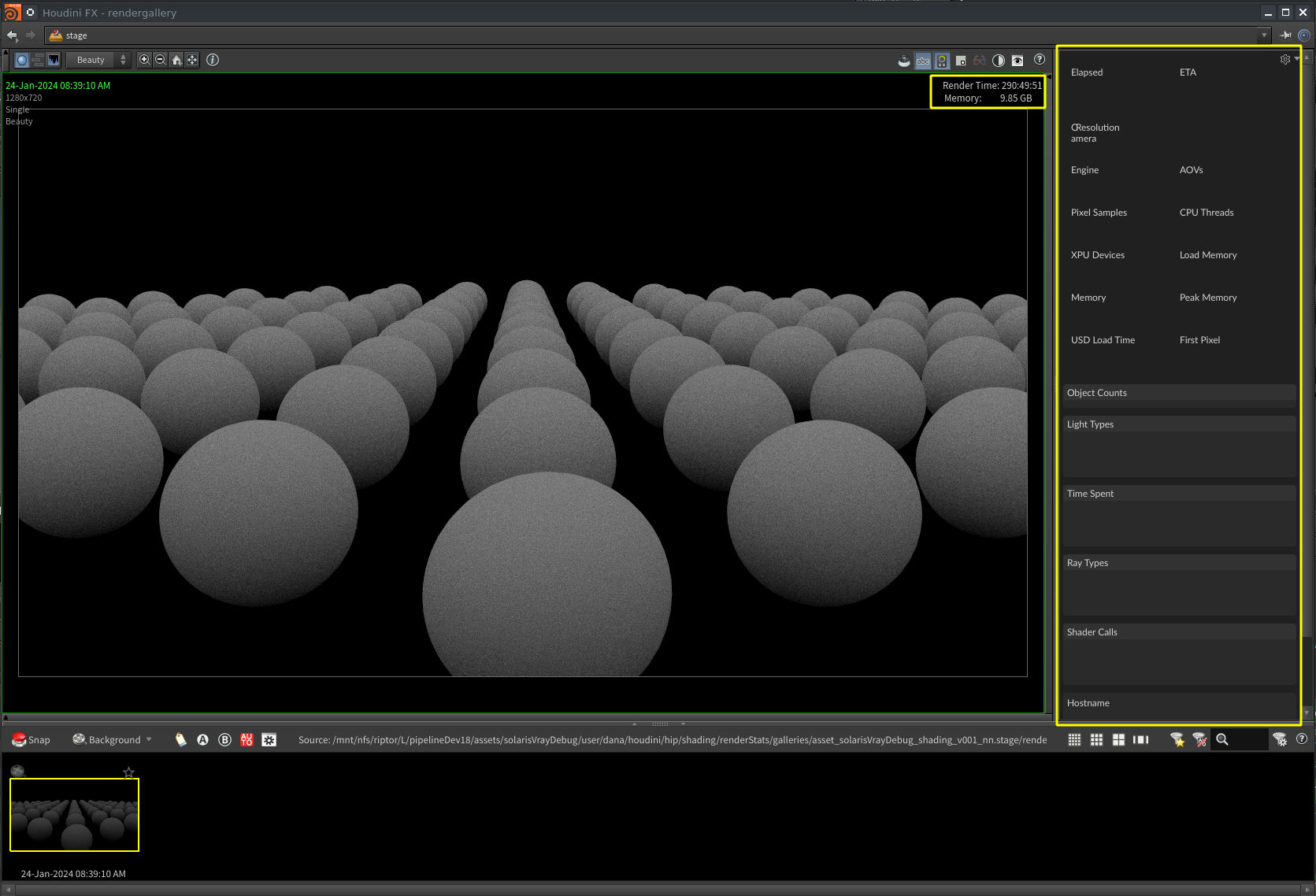Image resolution: width=1316 pixels, height=896 pixels.
Task: Click the Elapsed stat label
Action: [x=1087, y=72]
